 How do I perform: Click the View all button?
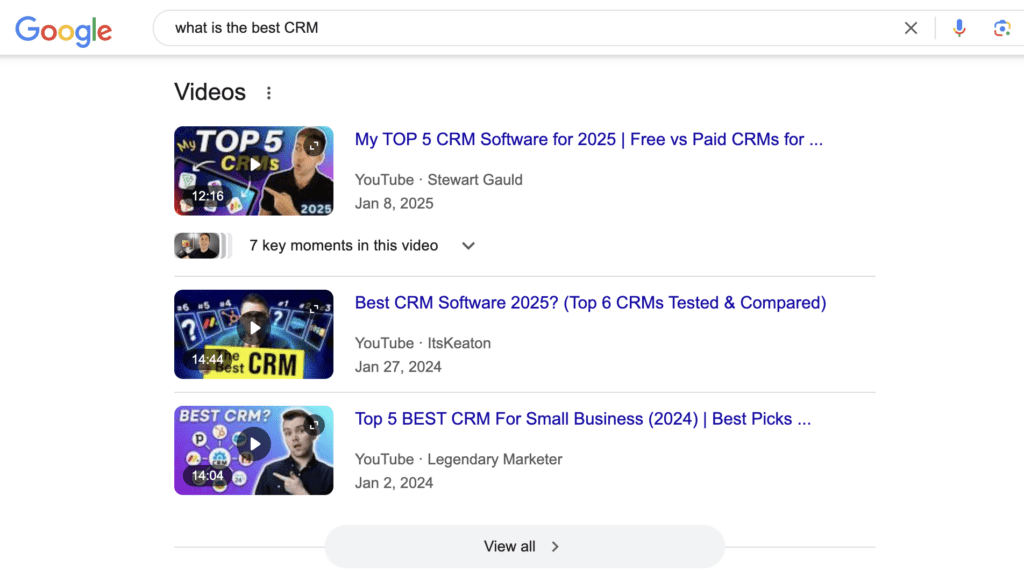click(523, 546)
